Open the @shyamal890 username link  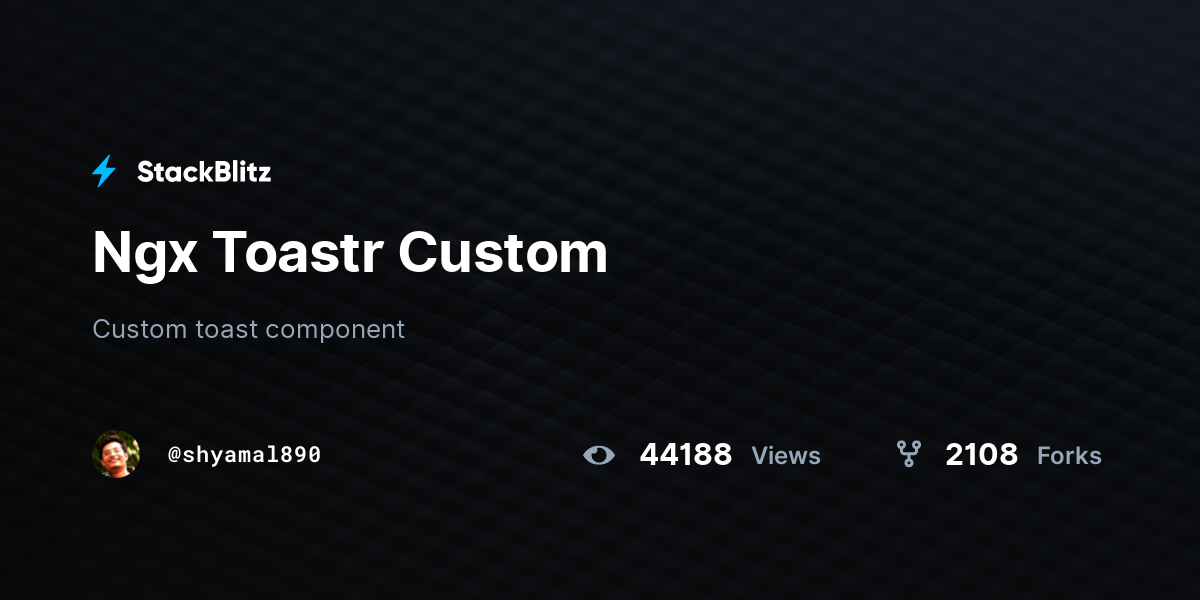click(244, 455)
